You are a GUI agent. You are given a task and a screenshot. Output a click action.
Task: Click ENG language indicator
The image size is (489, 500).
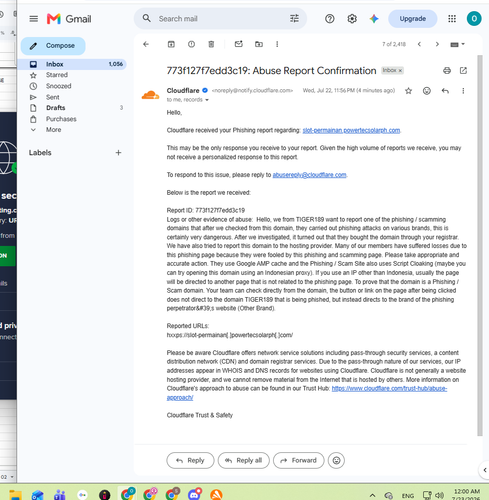[x=408, y=496]
